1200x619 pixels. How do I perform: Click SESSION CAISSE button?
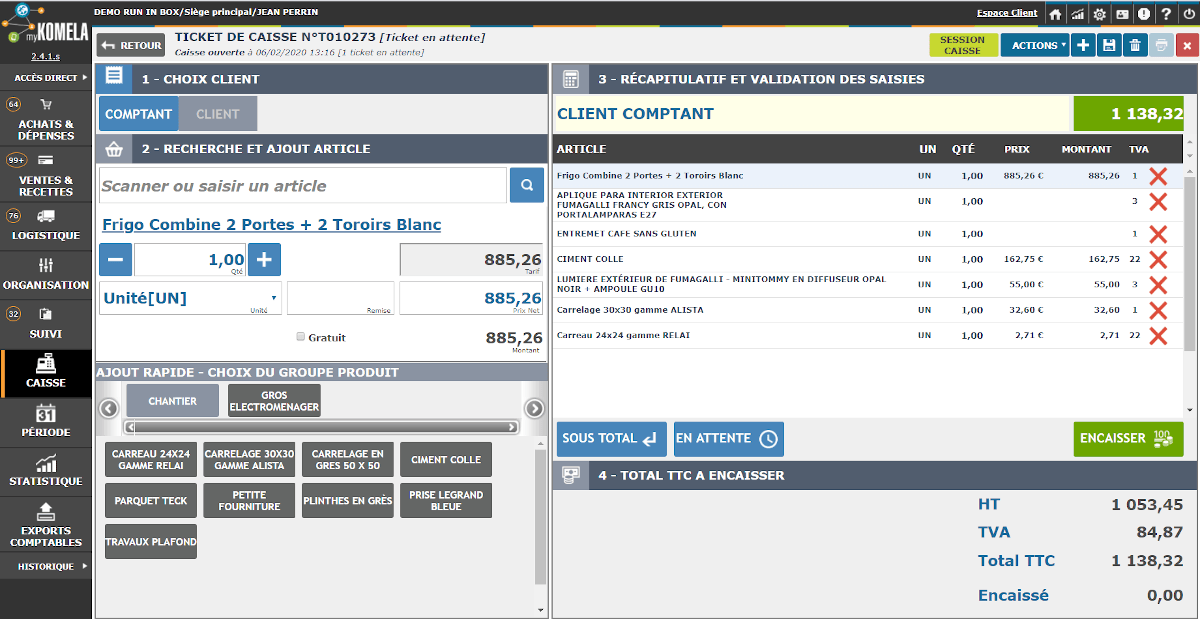tap(963, 45)
